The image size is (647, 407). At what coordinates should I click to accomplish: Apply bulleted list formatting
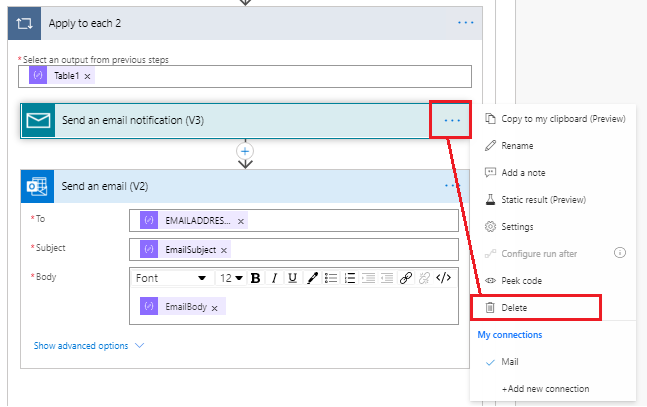pos(331,278)
